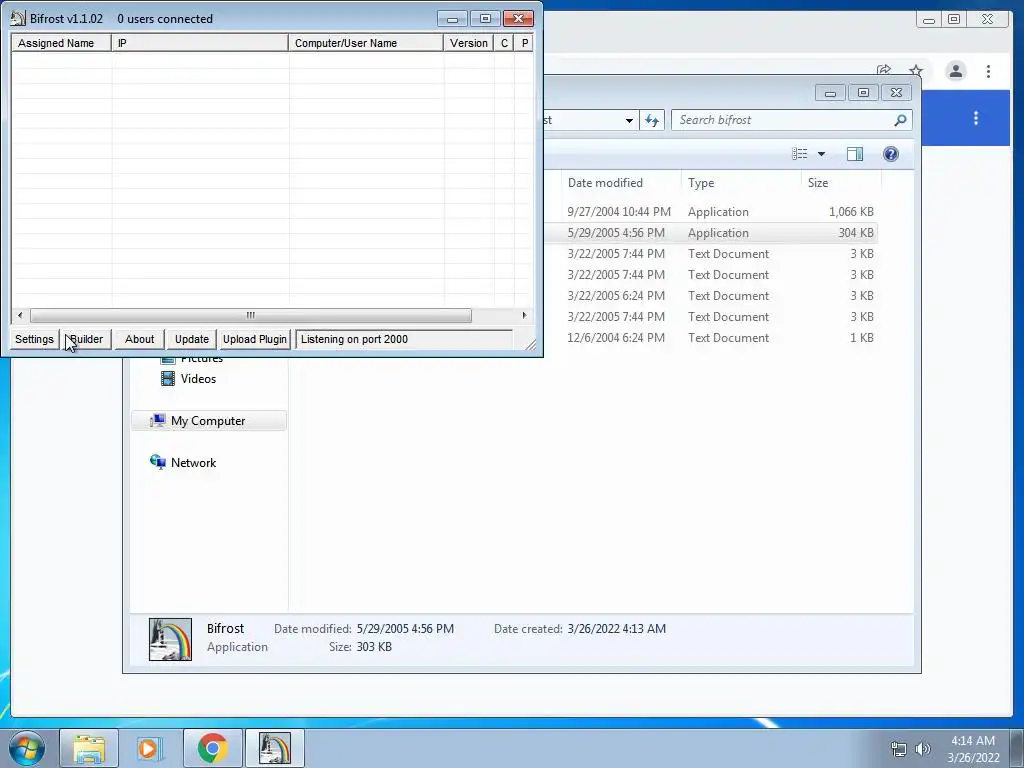Click the Chrome share page icon
Screen dimensions: 1024x768
point(884,71)
